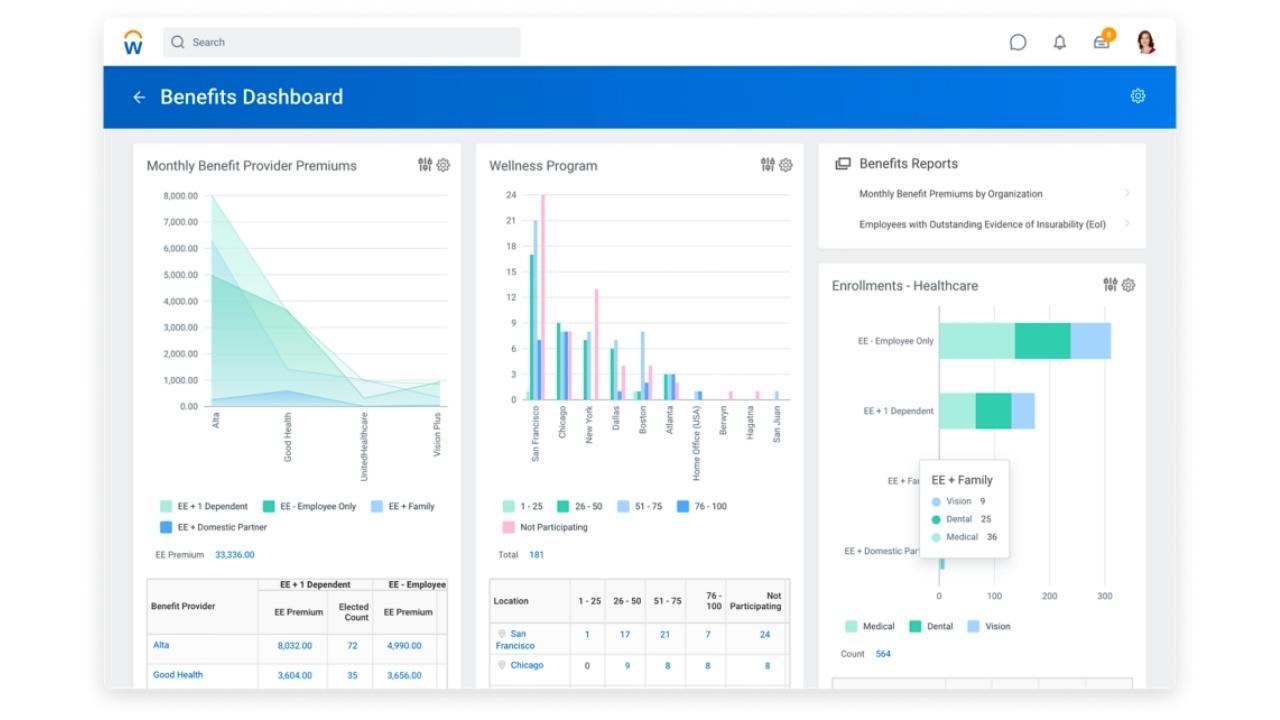Screen dimensions: 1280x720
Task: Click the Enrollments count 564
Action: pyautogui.click(x=883, y=654)
